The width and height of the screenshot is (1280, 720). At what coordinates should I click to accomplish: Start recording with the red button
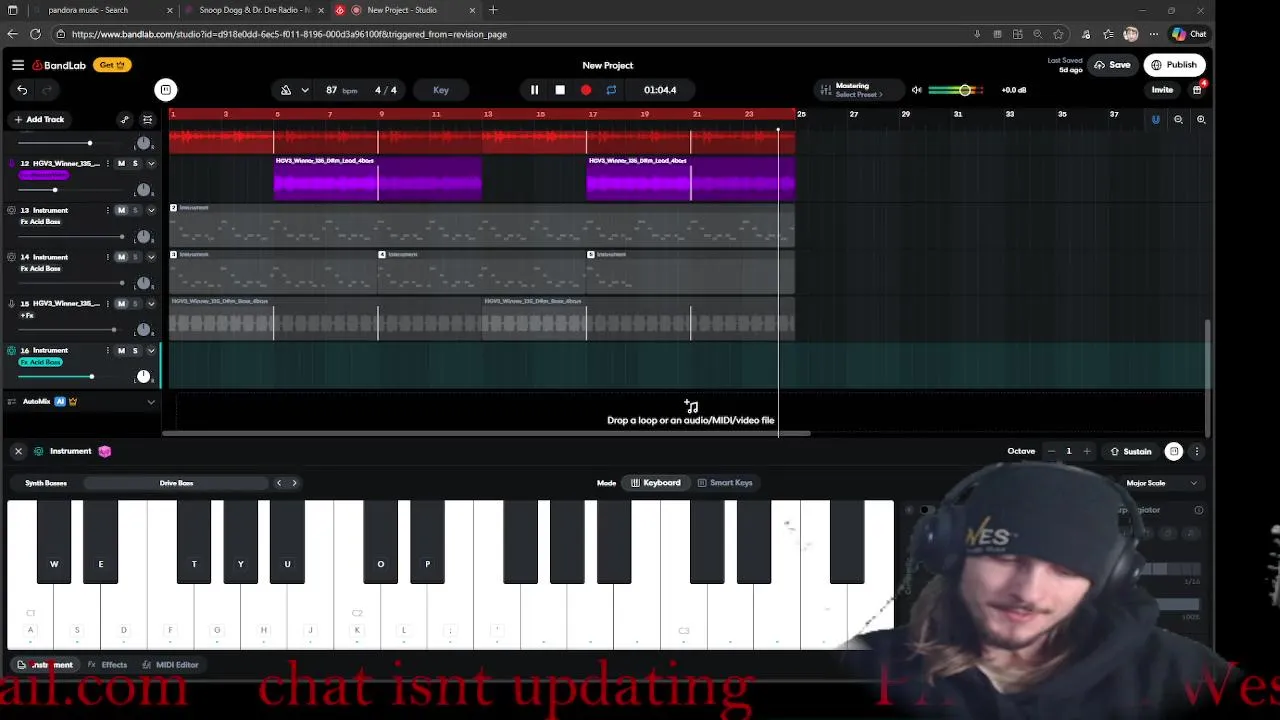(586, 90)
